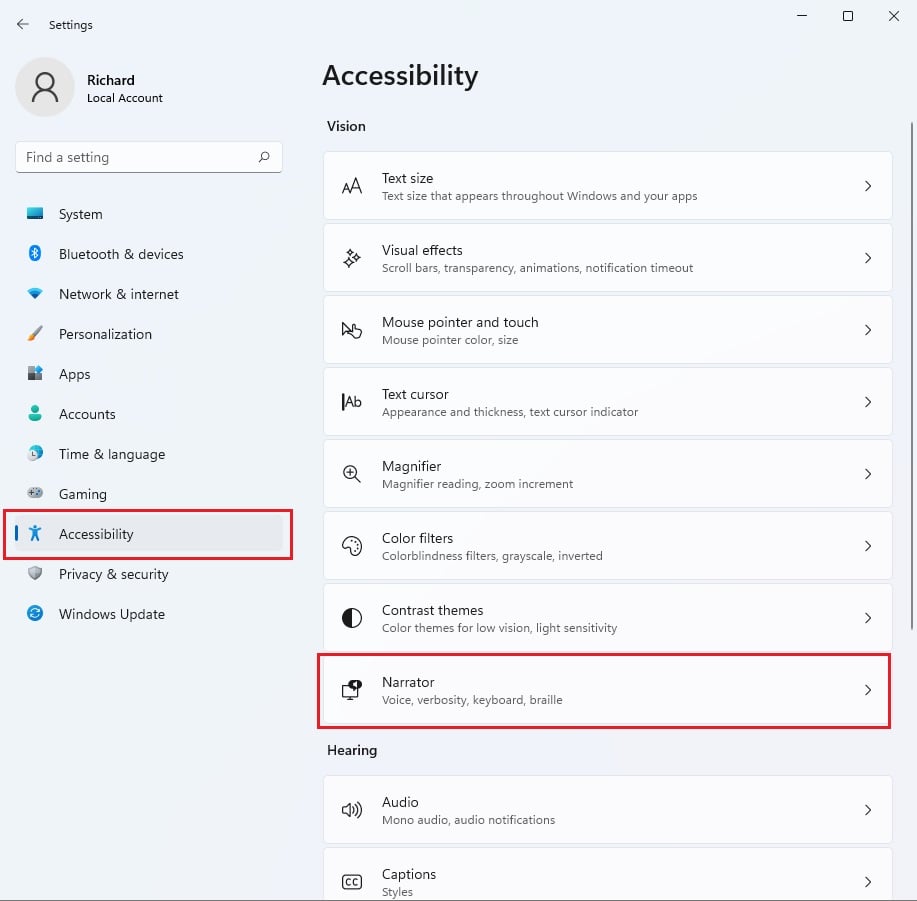917x901 pixels.
Task: Click the Local Account text
Action: pos(125,98)
